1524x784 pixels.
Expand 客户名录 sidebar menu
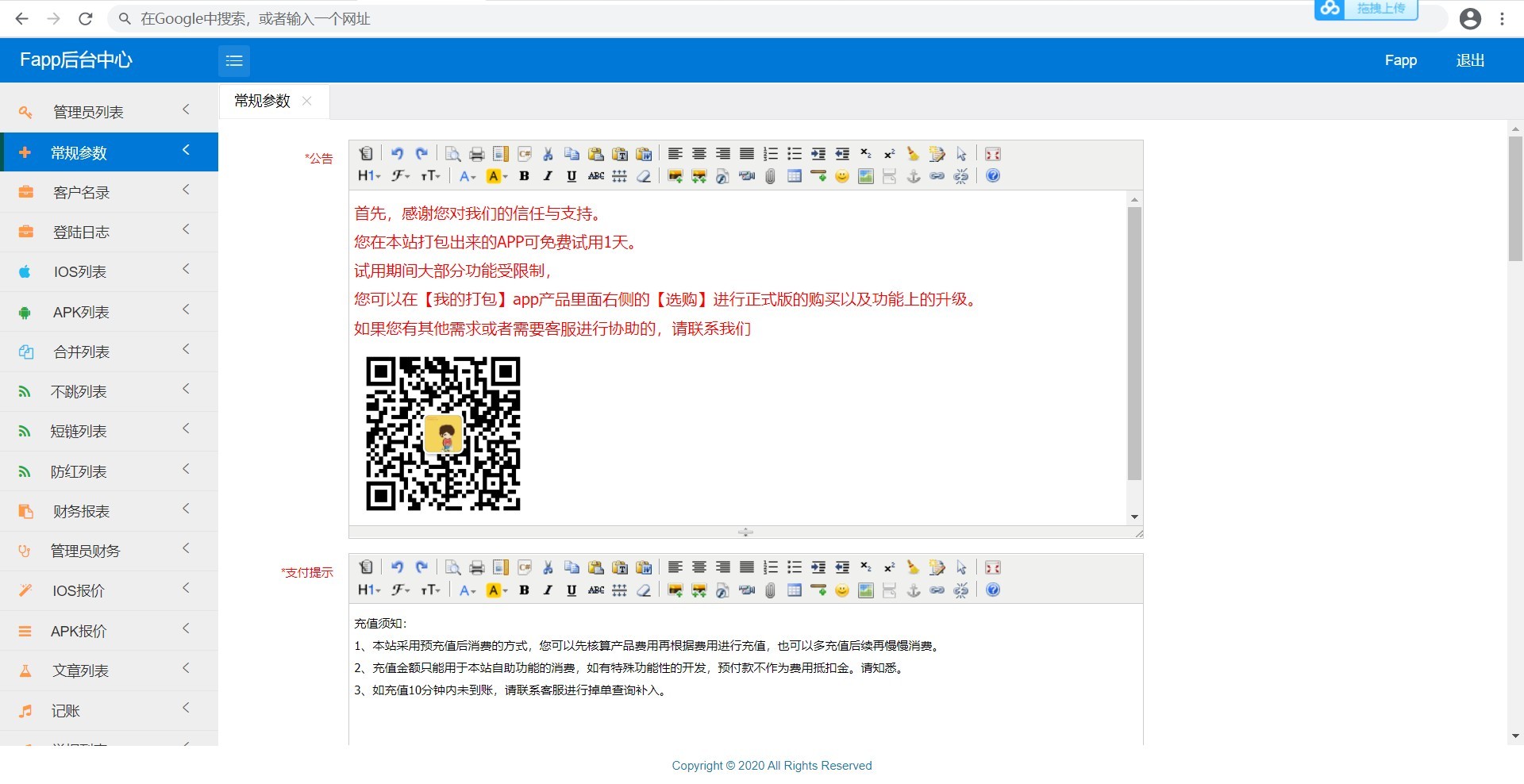pyautogui.click(x=109, y=192)
